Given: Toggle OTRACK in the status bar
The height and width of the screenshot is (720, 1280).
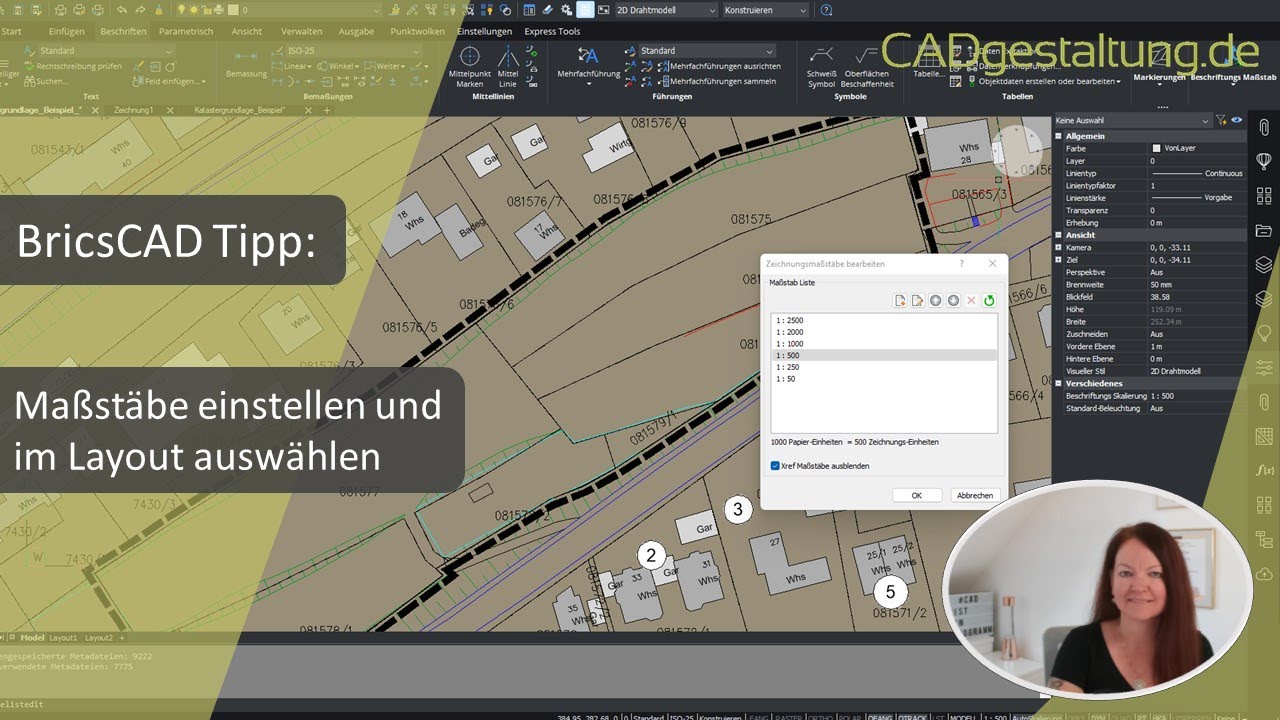Looking at the screenshot, I should coord(912,716).
